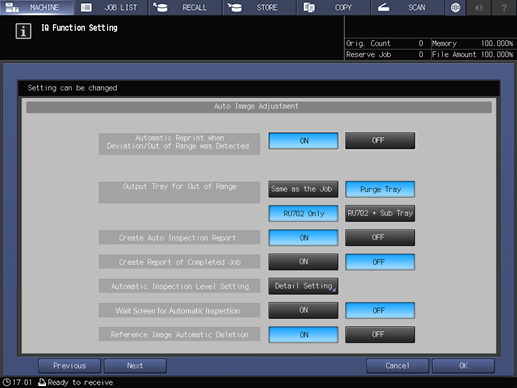Viewport: 517px width, 388px height.
Task: Open Detail Setting for Inspection Level
Action: point(303,286)
